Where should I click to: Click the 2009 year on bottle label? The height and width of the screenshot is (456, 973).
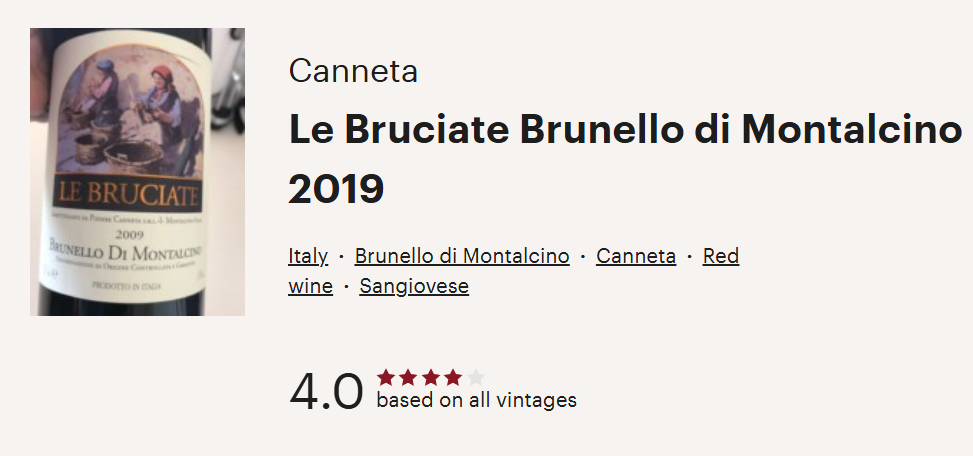[130, 236]
